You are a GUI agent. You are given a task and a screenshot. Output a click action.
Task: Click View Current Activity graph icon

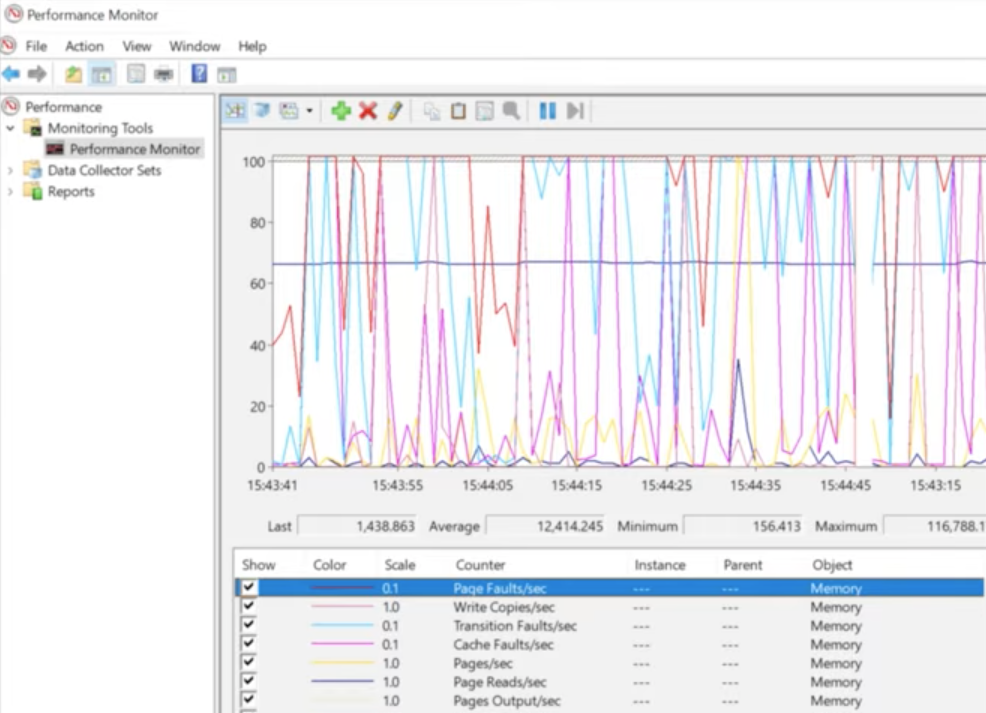(235, 111)
